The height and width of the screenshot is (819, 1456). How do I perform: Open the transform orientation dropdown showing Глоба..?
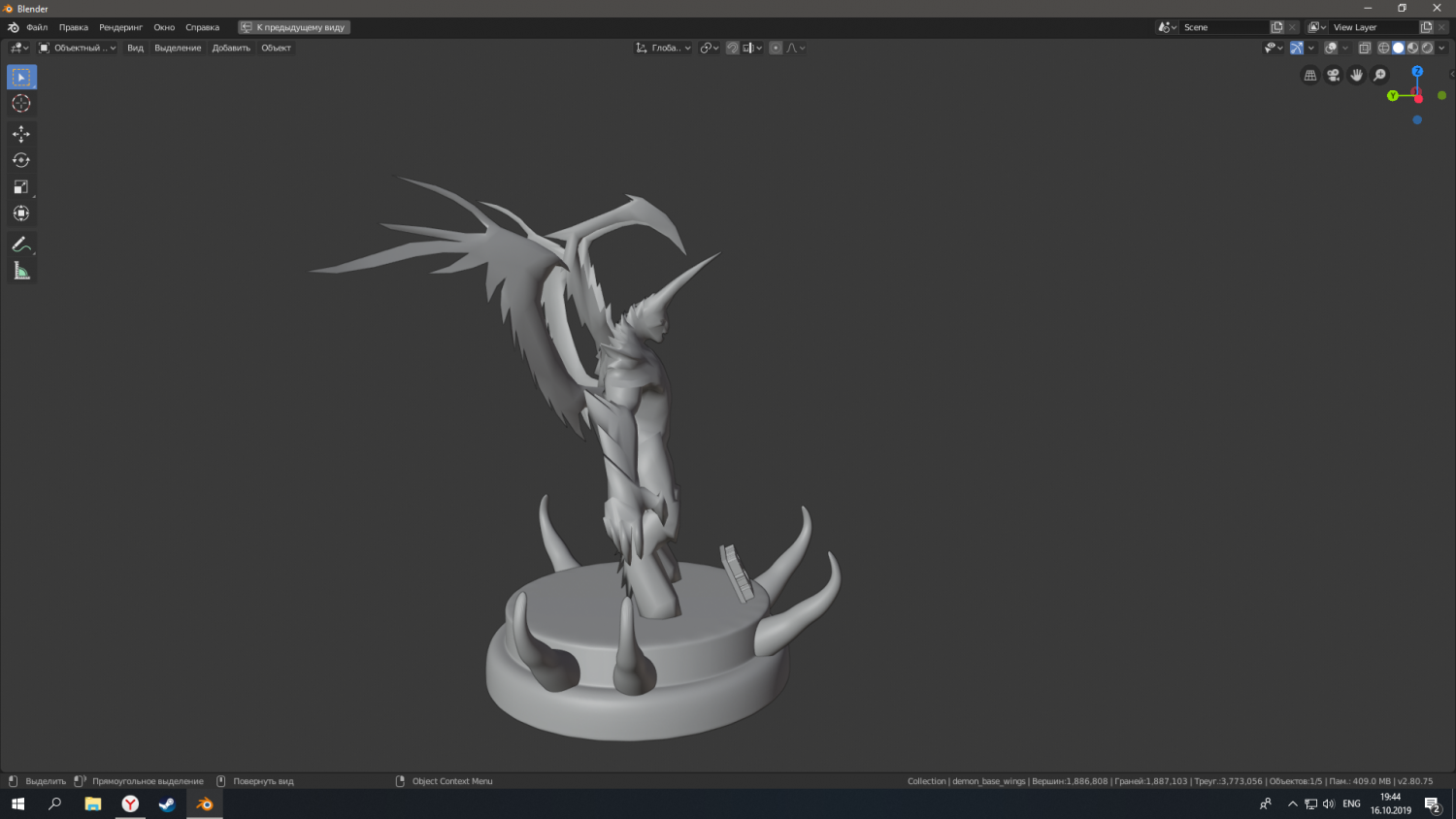point(664,47)
